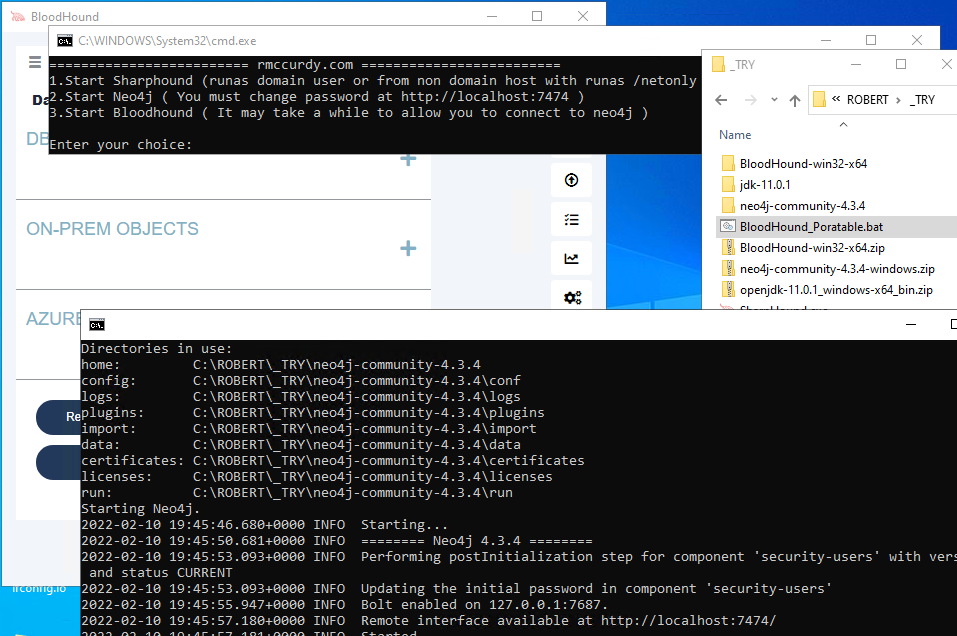Click _TRY in the Explorer address path
The width and height of the screenshot is (957, 636).
pos(922,100)
